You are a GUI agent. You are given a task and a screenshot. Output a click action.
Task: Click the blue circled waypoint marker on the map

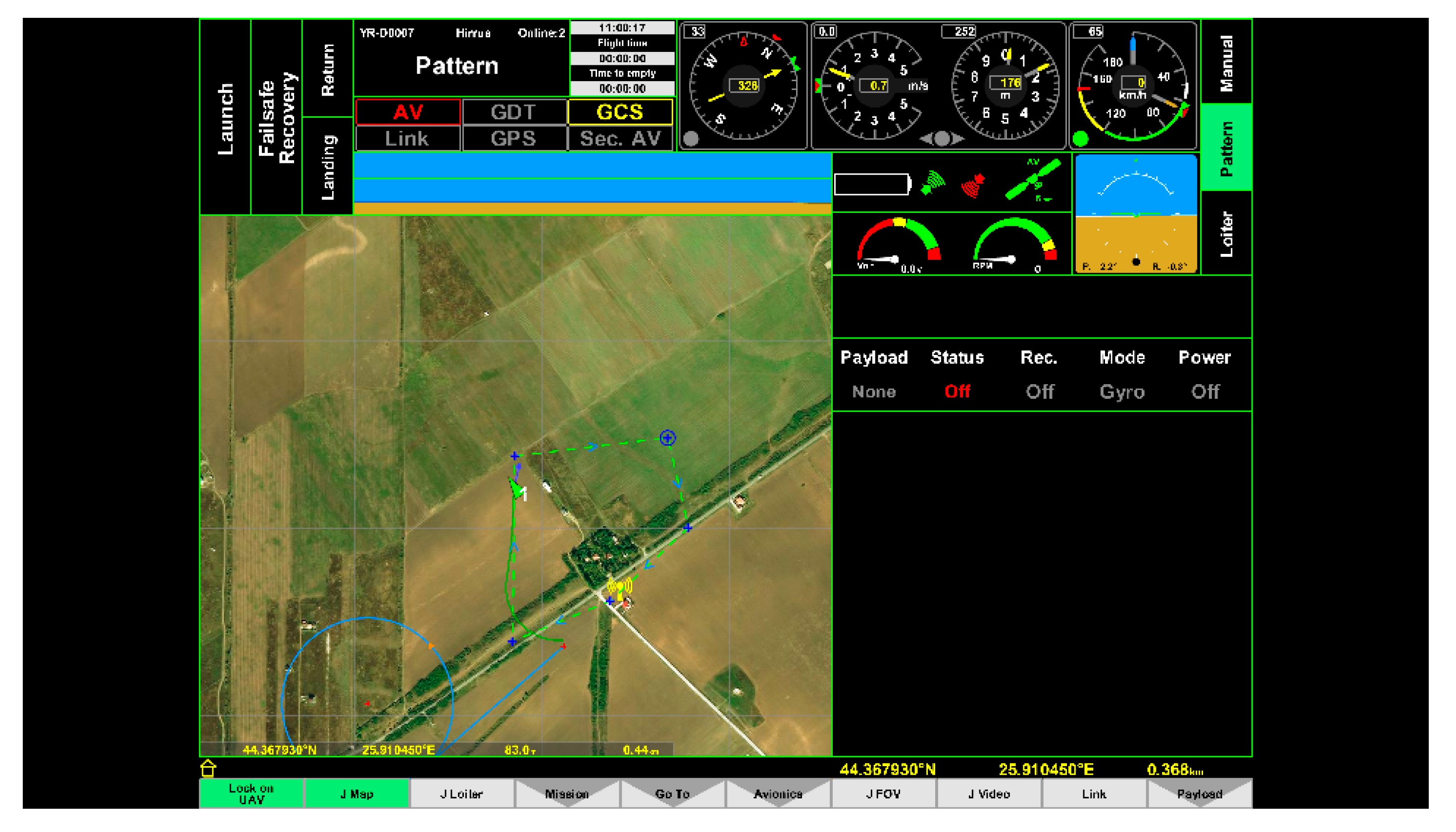(x=667, y=438)
